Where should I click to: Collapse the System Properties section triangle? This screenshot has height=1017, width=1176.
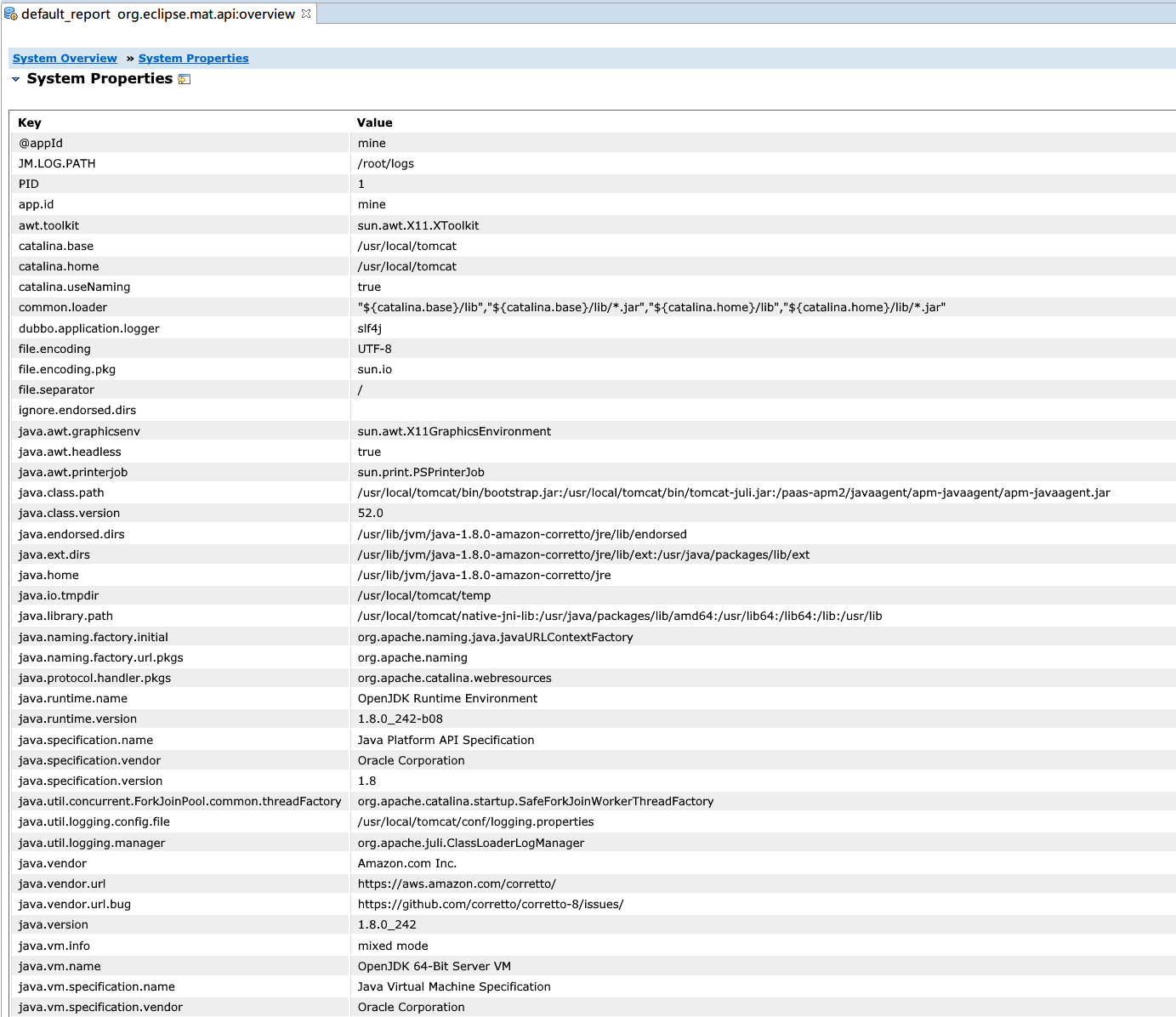15,79
